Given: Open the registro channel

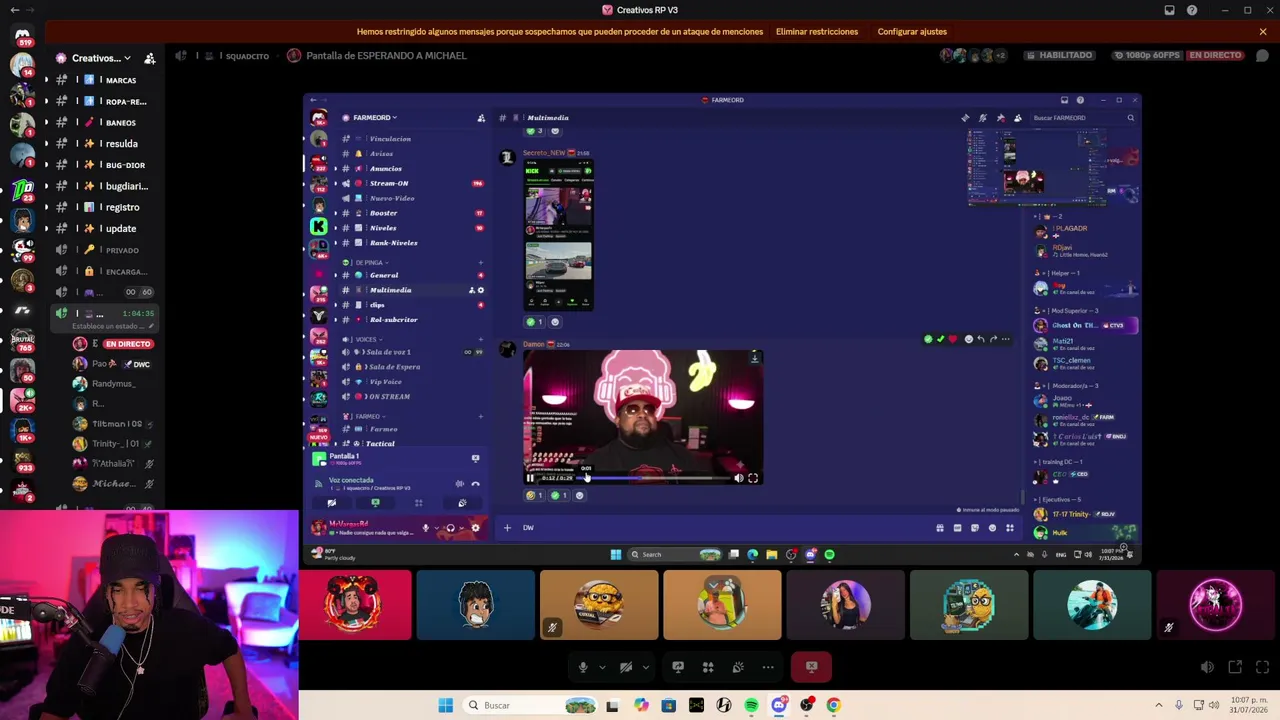Looking at the screenshot, I should click(x=104, y=207).
